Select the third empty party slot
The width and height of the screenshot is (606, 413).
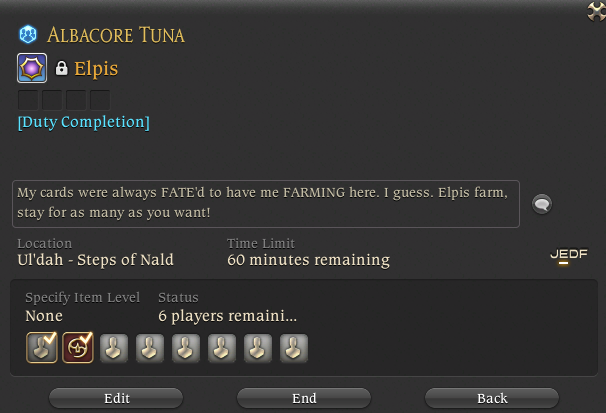click(x=114, y=348)
